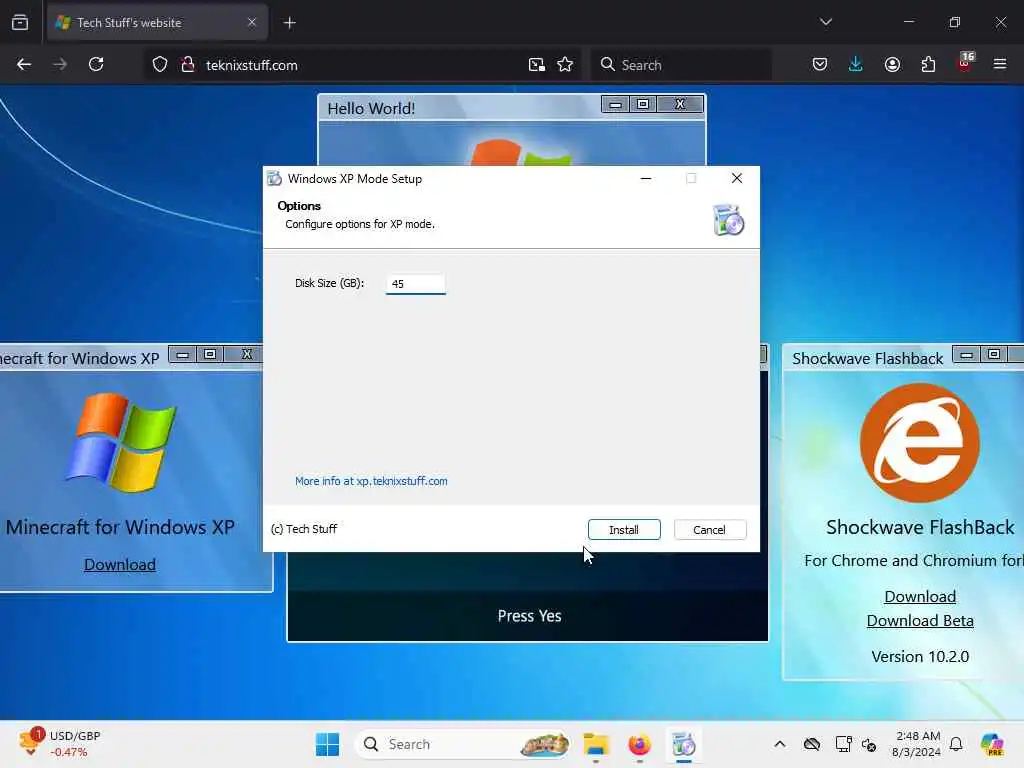The height and width of the screenshot is (768, 1024).
Task: Minimize the Shockwave Flashback panel
Action: click(967, 355)
